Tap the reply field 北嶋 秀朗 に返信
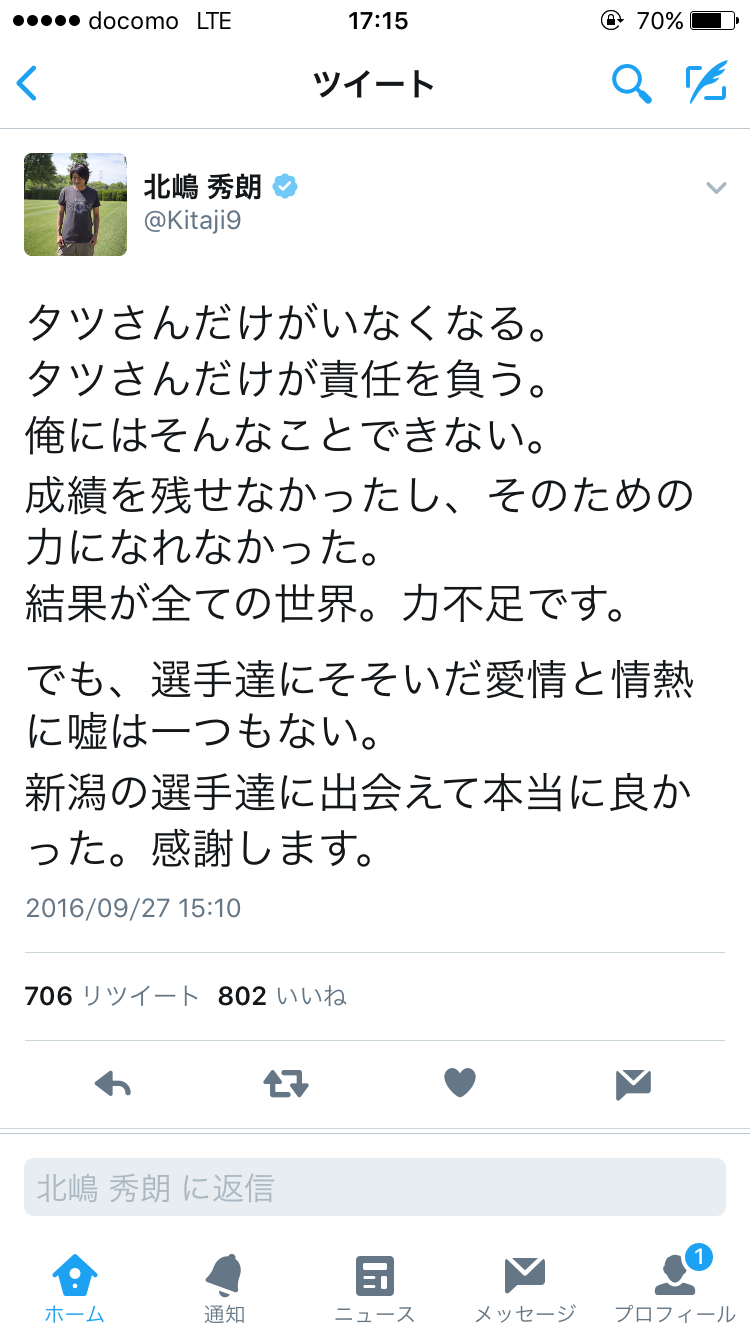Viewport: 750px width, 1334px height. tap(375, 1188)
